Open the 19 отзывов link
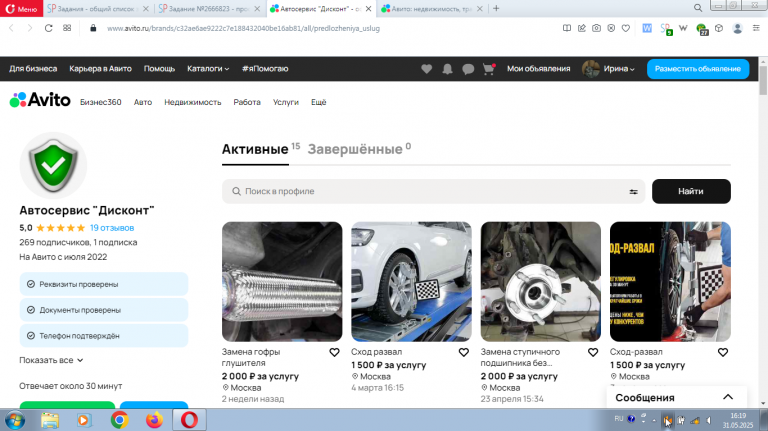This screenshot has width=768, height=431. tap(112, 228)
